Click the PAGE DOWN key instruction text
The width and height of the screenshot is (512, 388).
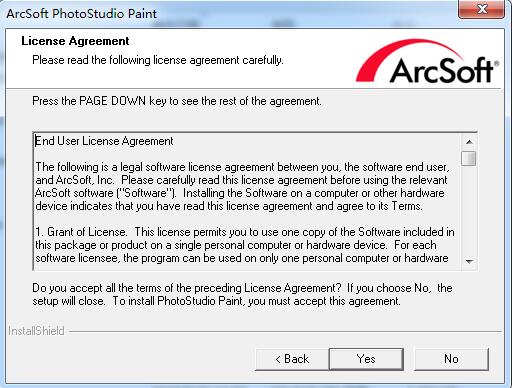click(x=177, y=101)
